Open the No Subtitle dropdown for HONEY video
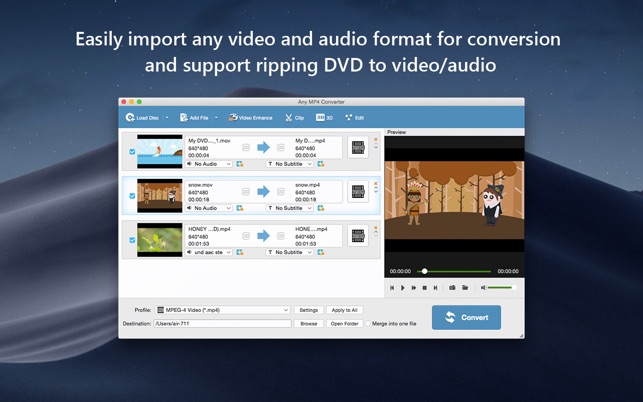The image size is (643, 402). 289,252
